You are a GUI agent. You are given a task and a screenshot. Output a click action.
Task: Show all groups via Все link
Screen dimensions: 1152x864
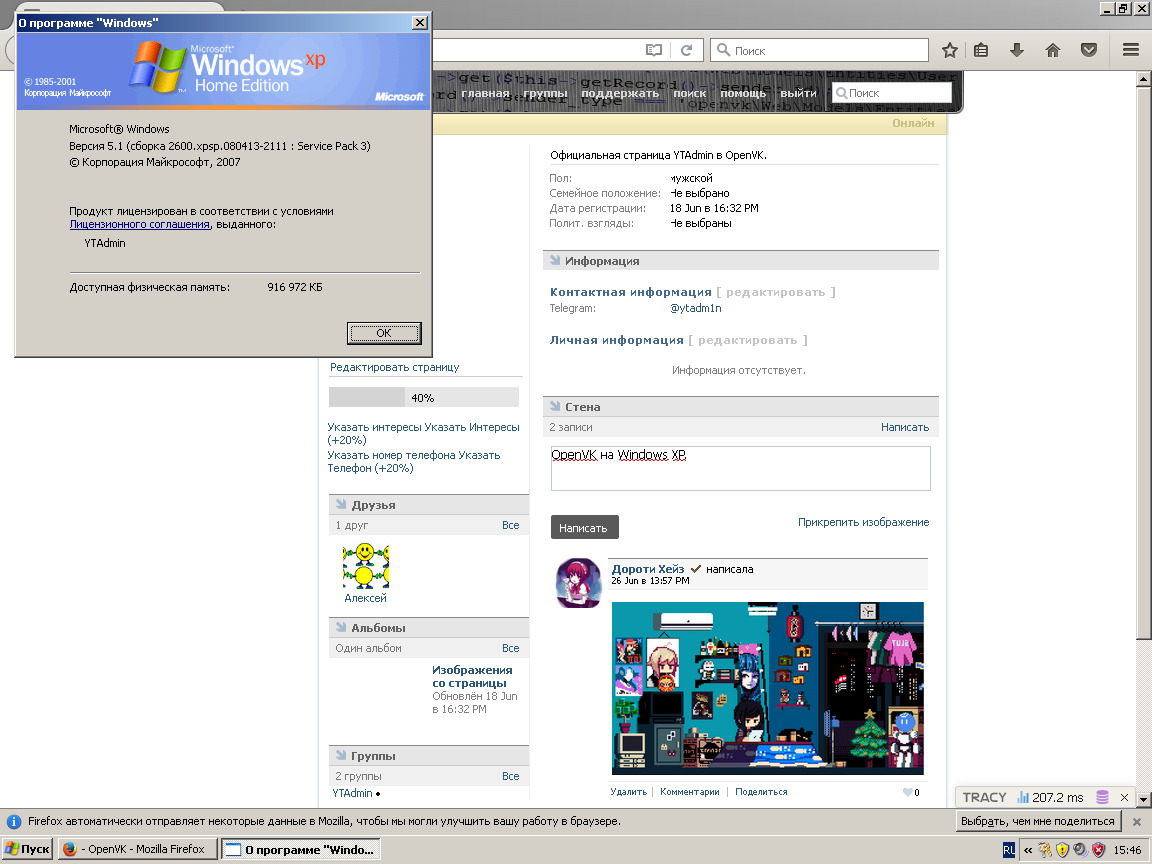coord(511,776)
